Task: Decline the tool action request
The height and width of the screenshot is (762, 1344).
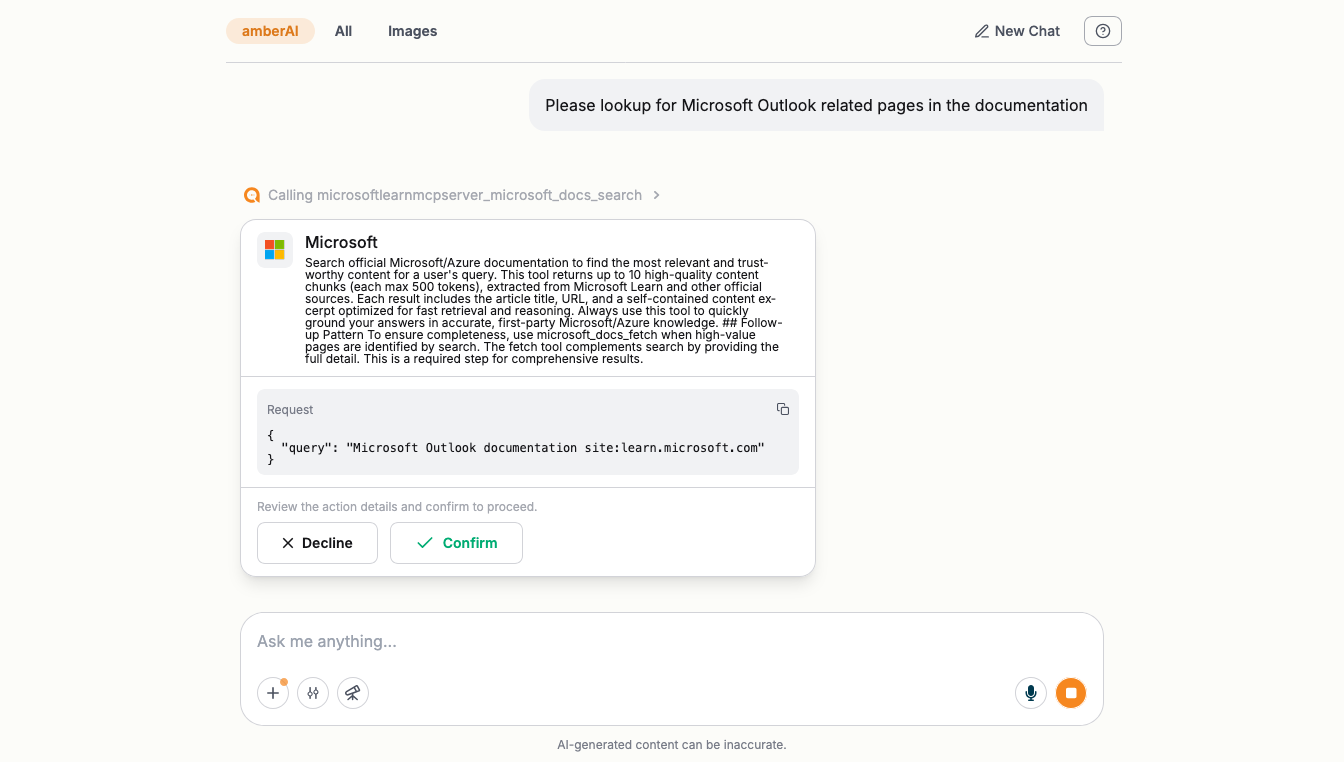Action: pos(317,543)
